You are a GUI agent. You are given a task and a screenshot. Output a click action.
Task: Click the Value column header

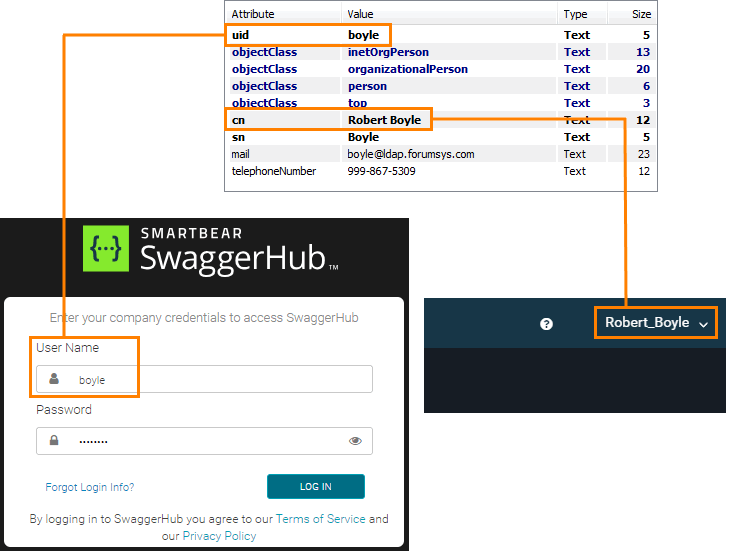tap(360, 14)
